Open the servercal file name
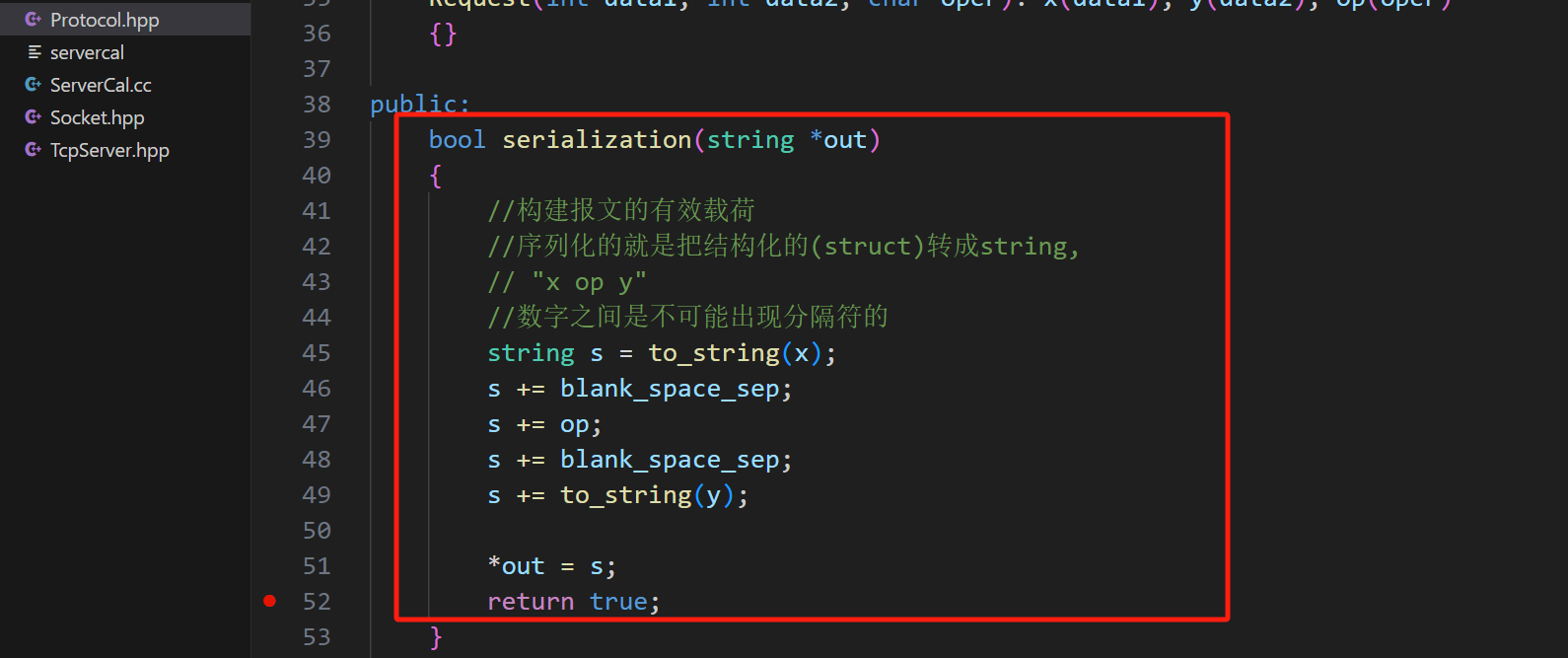This screenshot has height=658, width=1568. pos(87,52)
